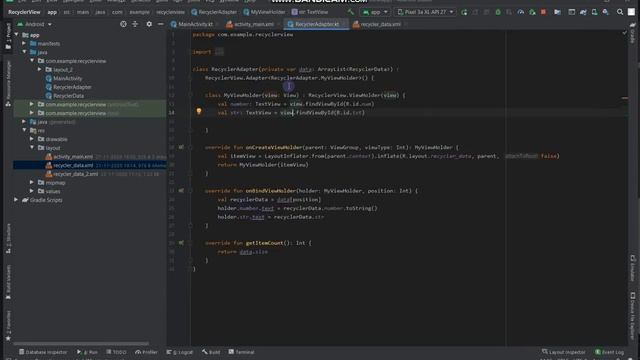Viewport: 640px width, 360px height.
Task: Toggle the Project tool window side tab
Action: (x=8, y=37)
